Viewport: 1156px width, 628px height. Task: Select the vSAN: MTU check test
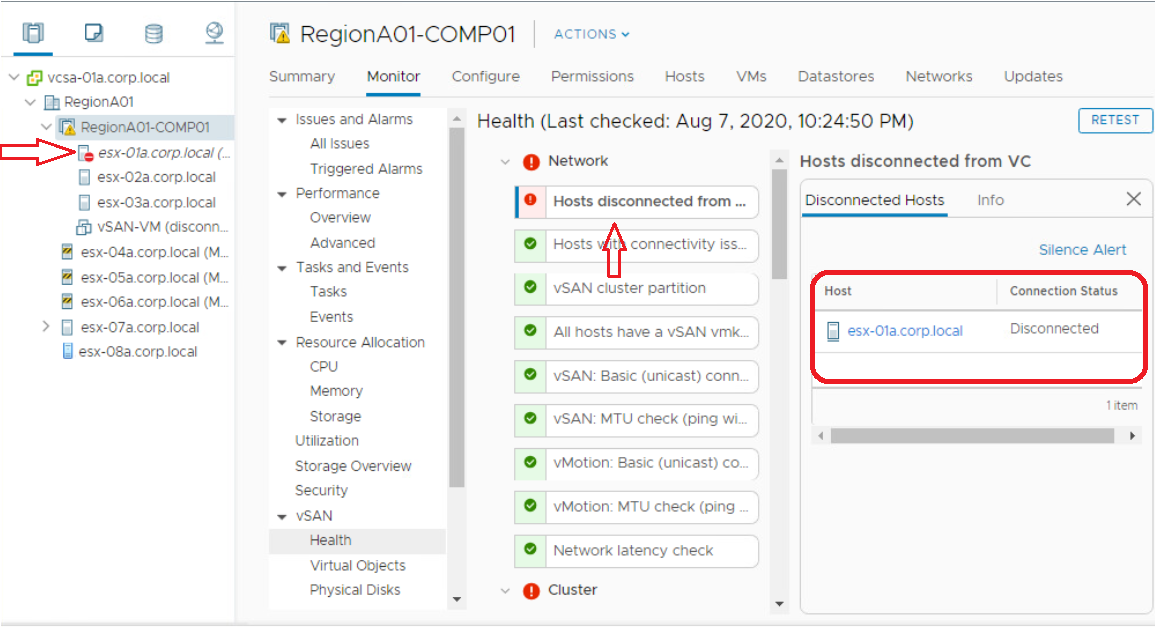pyautogui.click(x=636, y=419)
